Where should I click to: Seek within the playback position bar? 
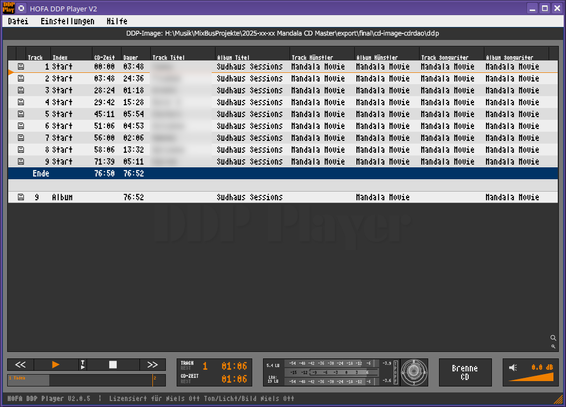click(x=87, y=380)
